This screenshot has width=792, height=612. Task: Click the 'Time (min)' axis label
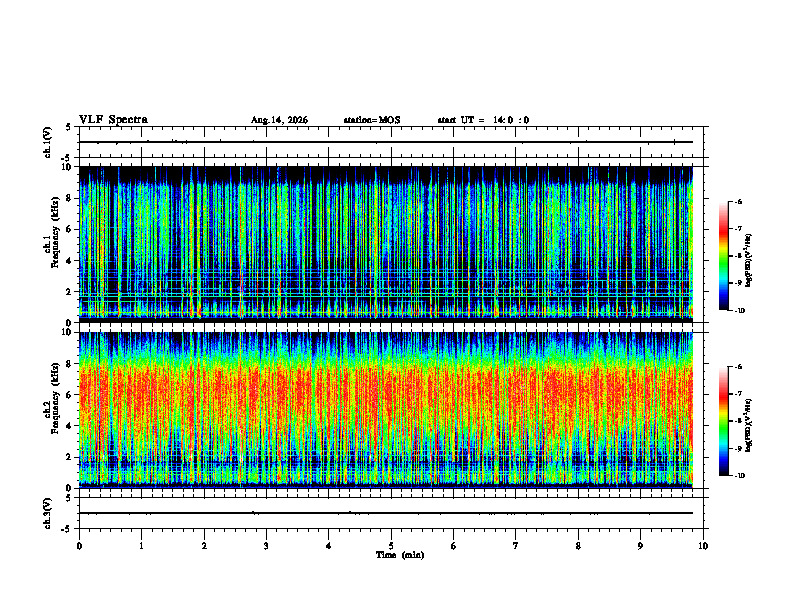pyautogui.click(x=400, y=555)
